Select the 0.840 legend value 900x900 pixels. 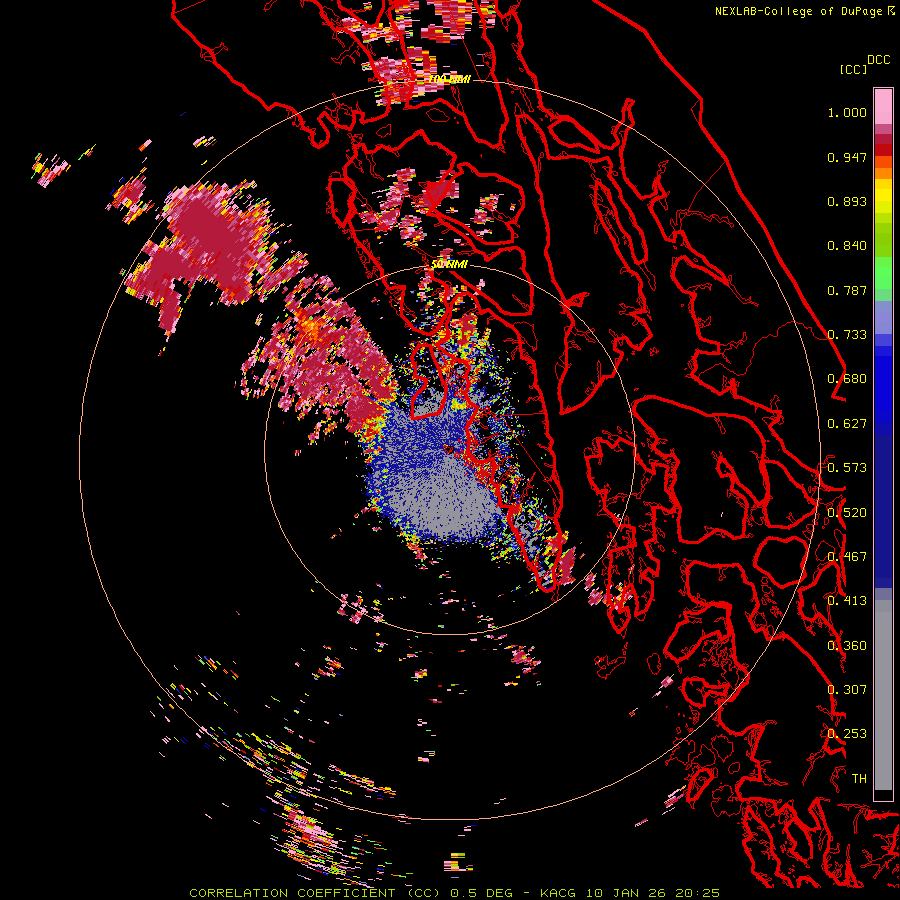click(847, 246)
